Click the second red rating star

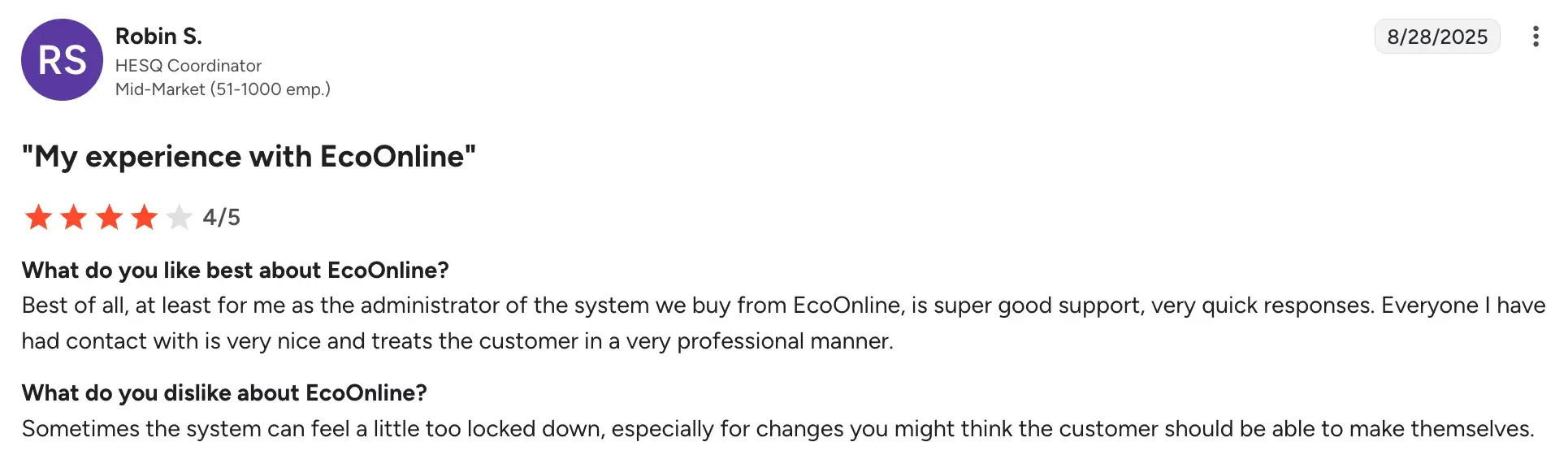coord(74,218)
